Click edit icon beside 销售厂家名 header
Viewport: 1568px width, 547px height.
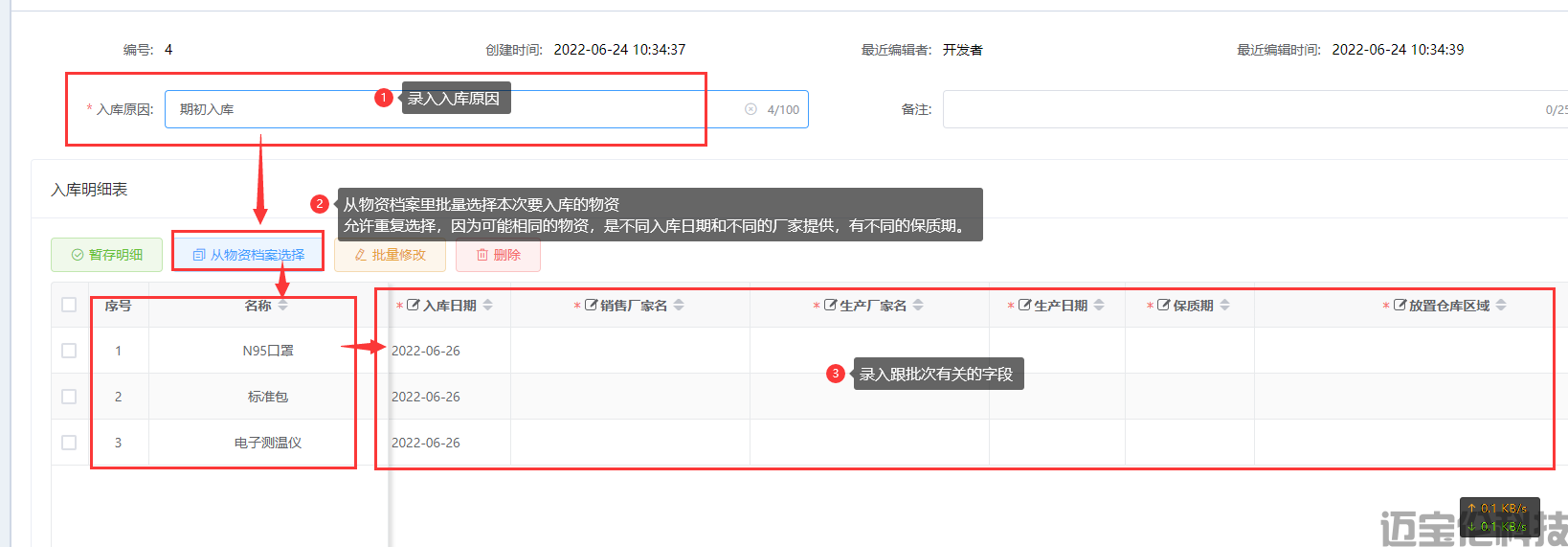(591, 305)
